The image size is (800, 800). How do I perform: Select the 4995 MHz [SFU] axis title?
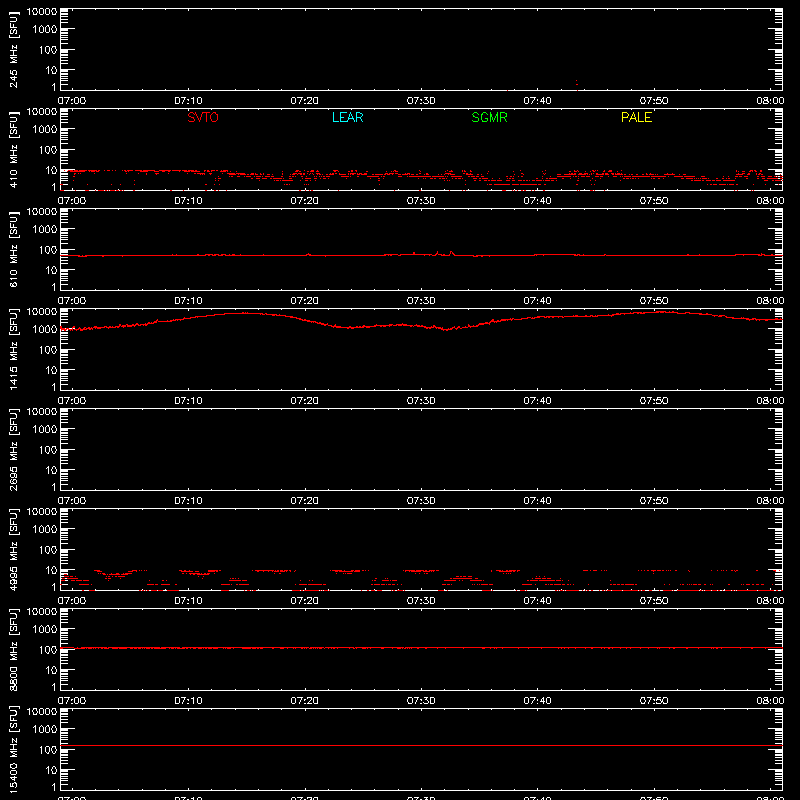point(14,549)
